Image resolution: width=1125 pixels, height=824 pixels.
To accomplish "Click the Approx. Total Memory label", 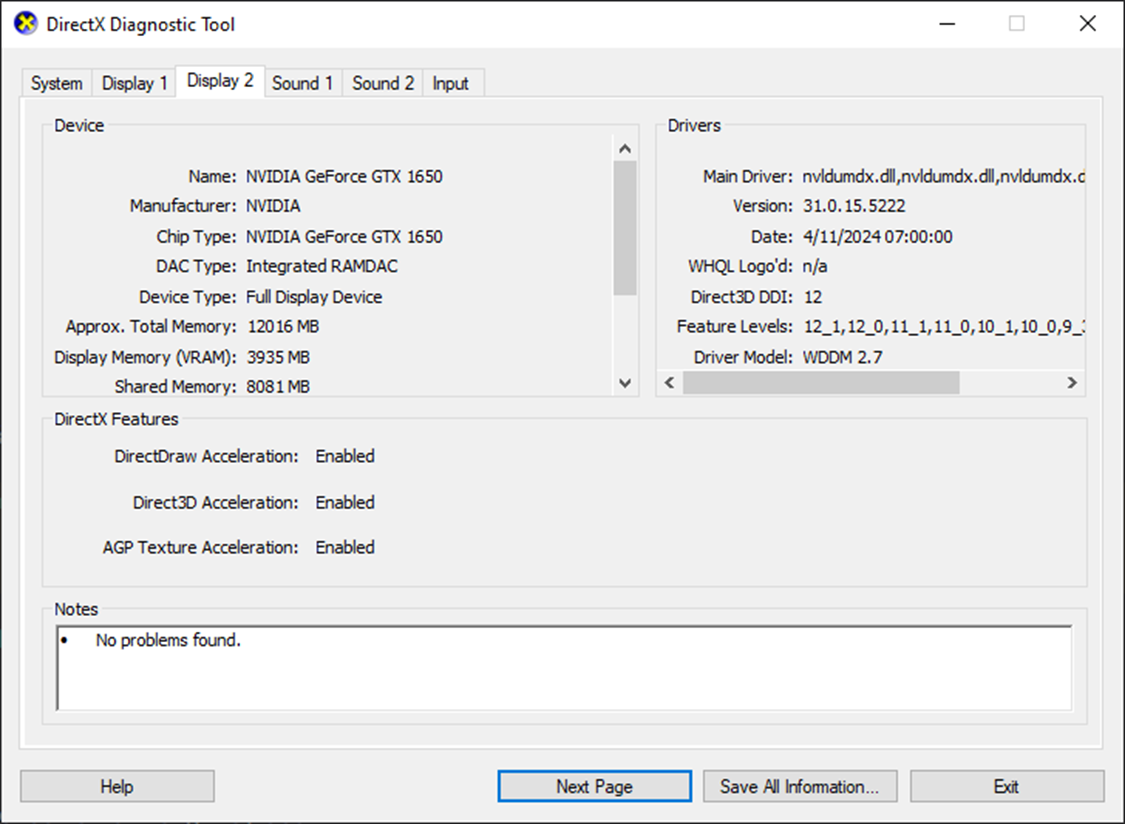I will 151,327.
